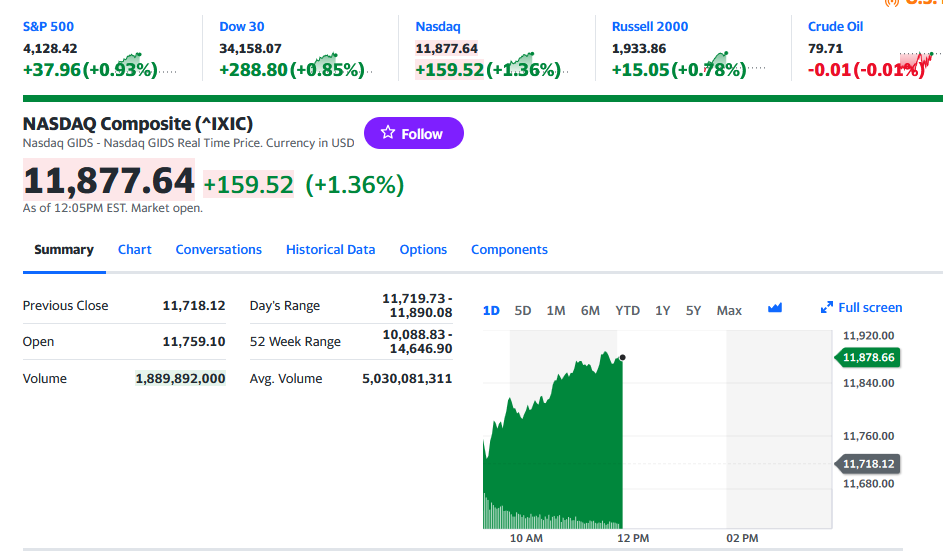The height and width of the screenshot is (554, 943).
Task: Click the Dow 30 price 34,158.07
Action: point(250,48)
